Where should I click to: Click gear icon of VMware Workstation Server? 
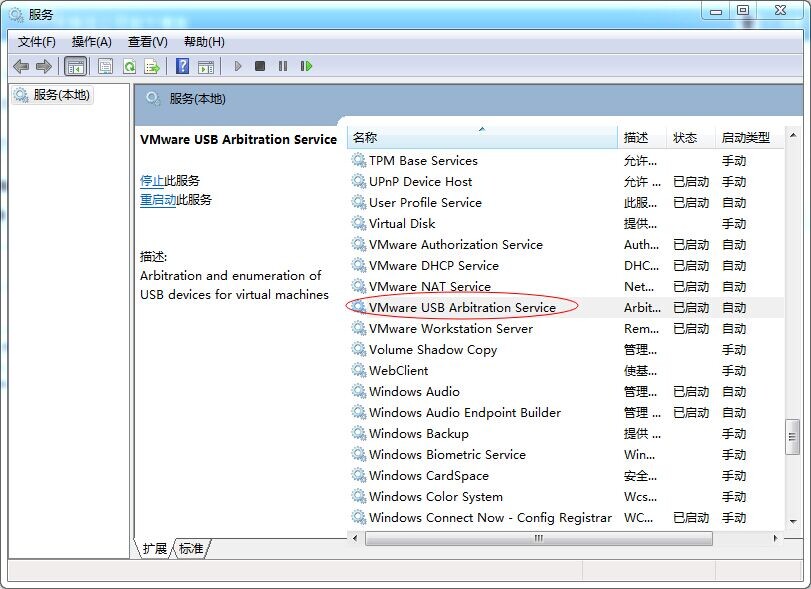point(358,328)
